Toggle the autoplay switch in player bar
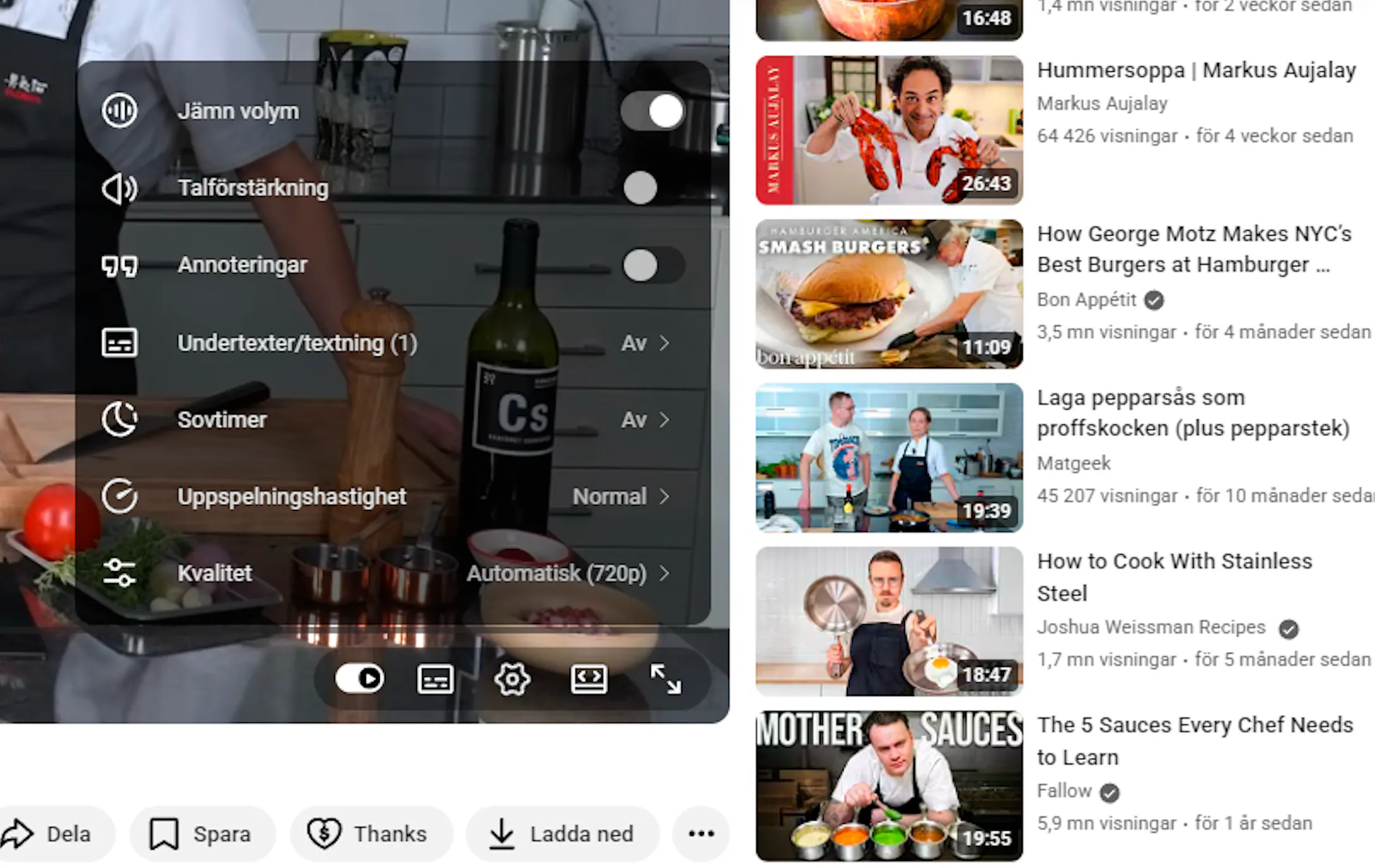Screen dimensions: 1375x868 [x=360, y=679]
